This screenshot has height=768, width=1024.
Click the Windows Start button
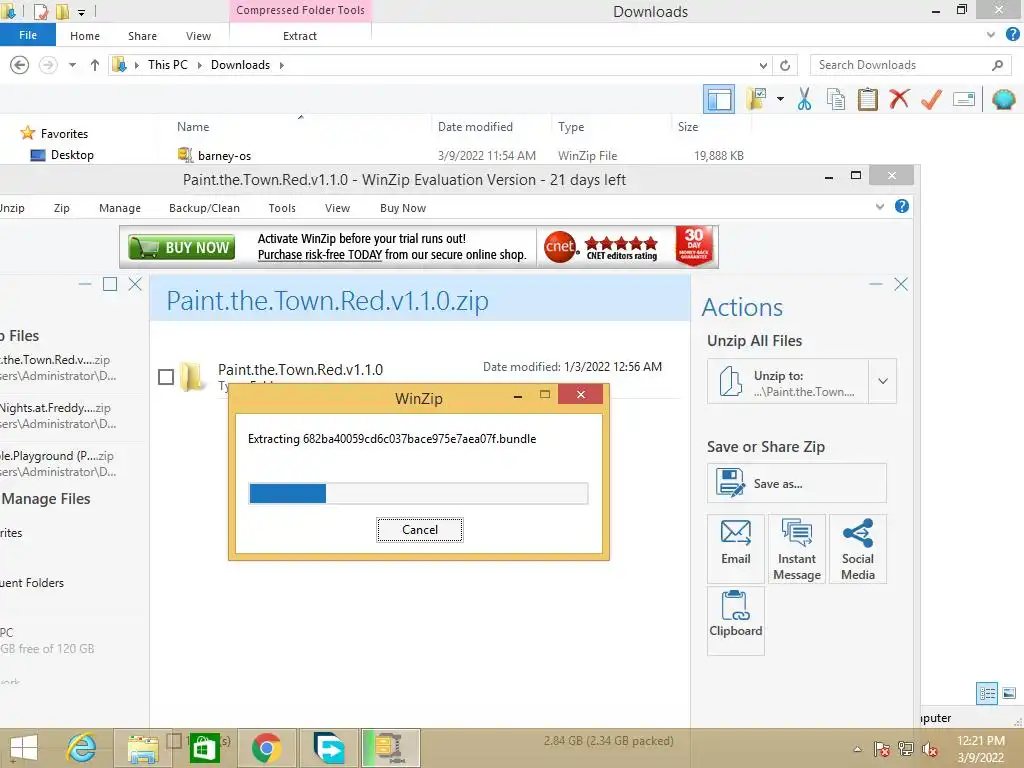24,748
